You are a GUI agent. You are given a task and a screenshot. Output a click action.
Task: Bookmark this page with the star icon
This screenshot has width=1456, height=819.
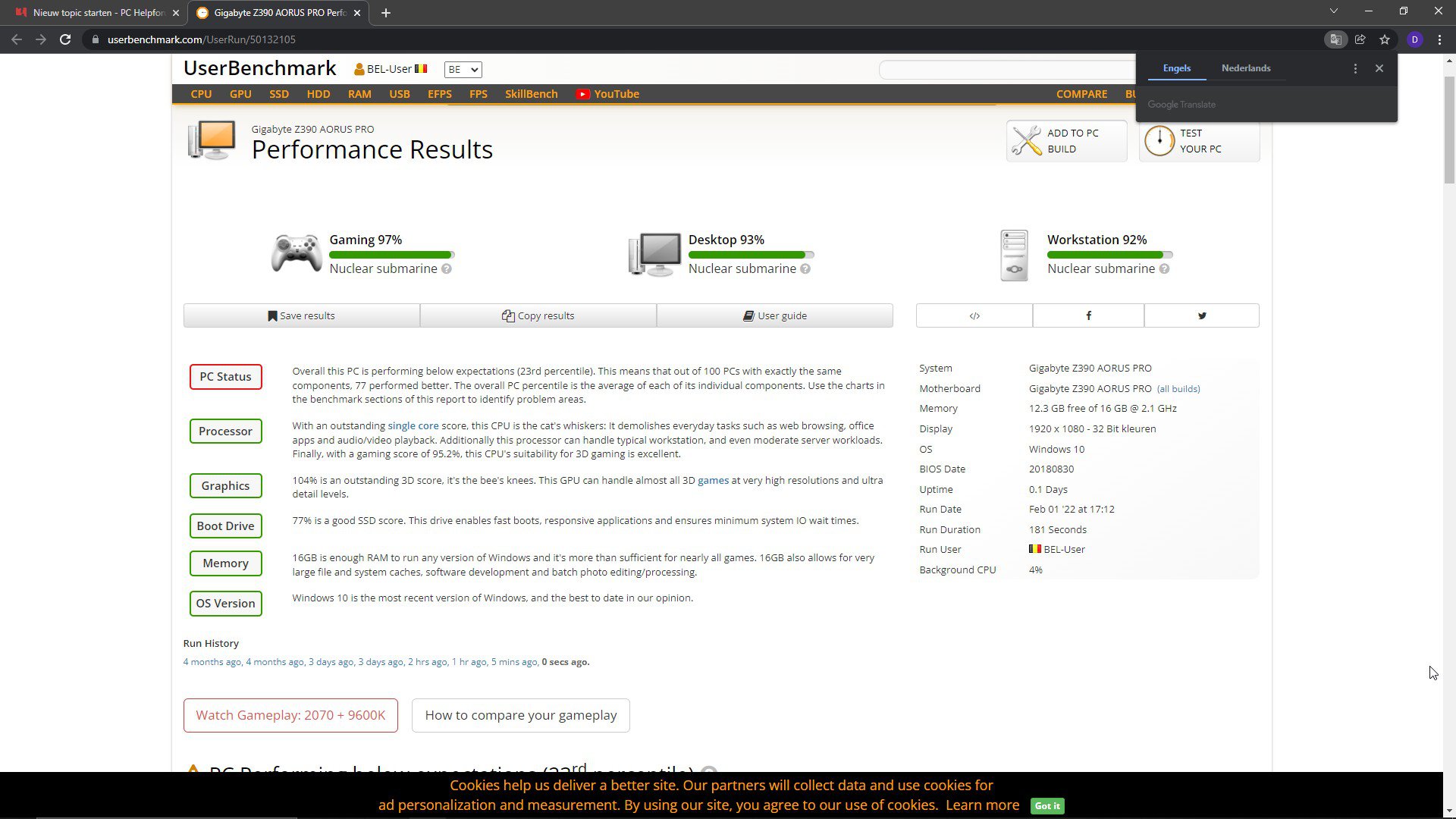1385,39
